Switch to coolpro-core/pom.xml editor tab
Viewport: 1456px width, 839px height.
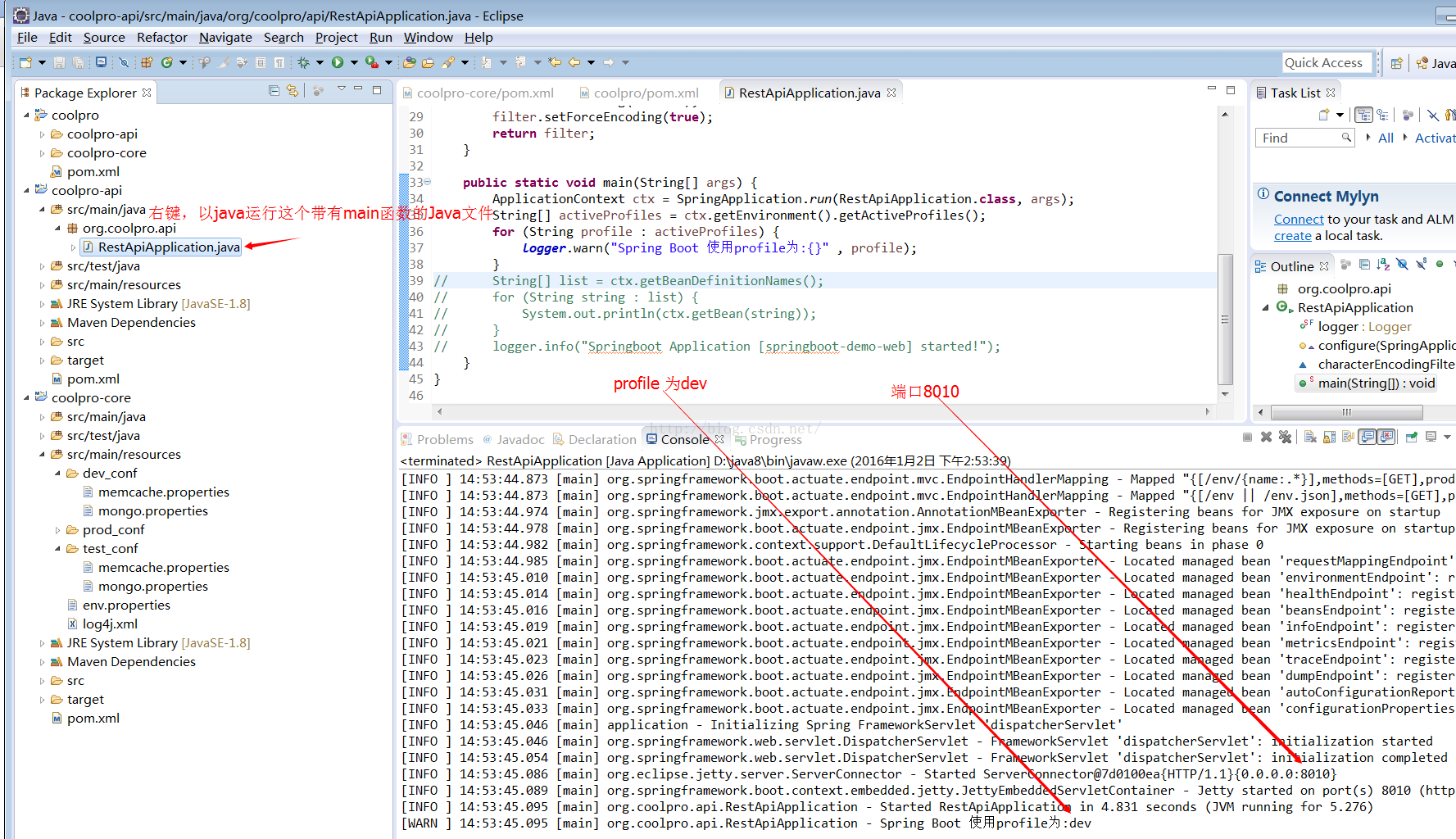point(478,93)
